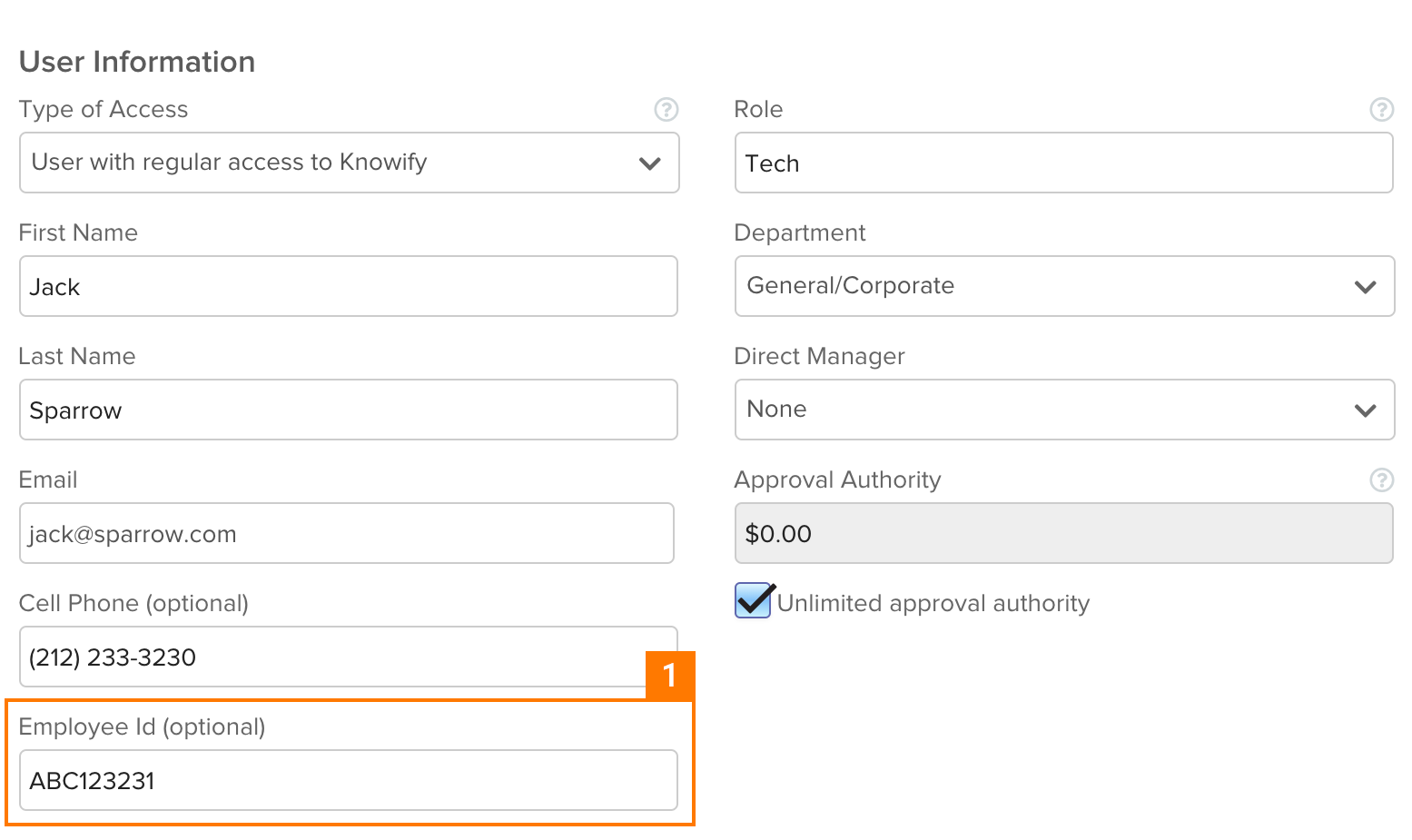This screenshot has width=1412, height=840.
Task: Select the User Information section heading
Action: [137, 61]
